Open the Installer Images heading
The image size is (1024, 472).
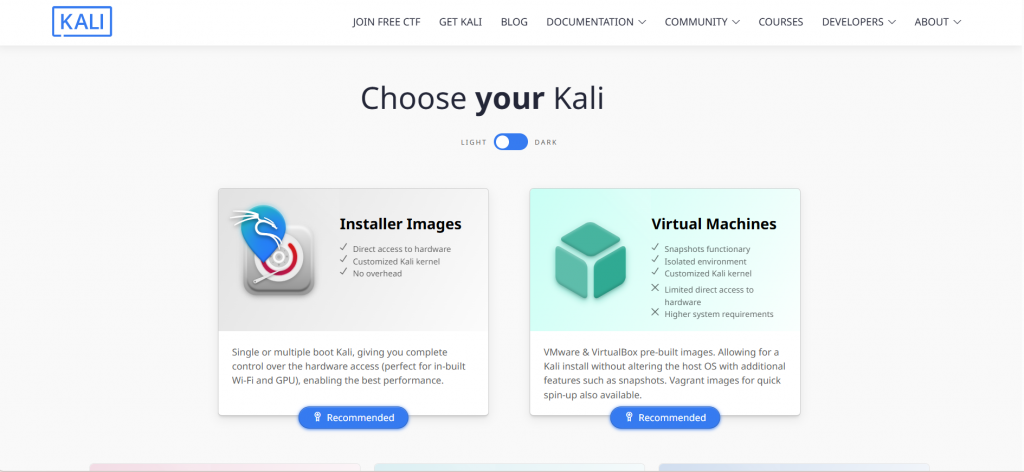[x=400, y=224]
